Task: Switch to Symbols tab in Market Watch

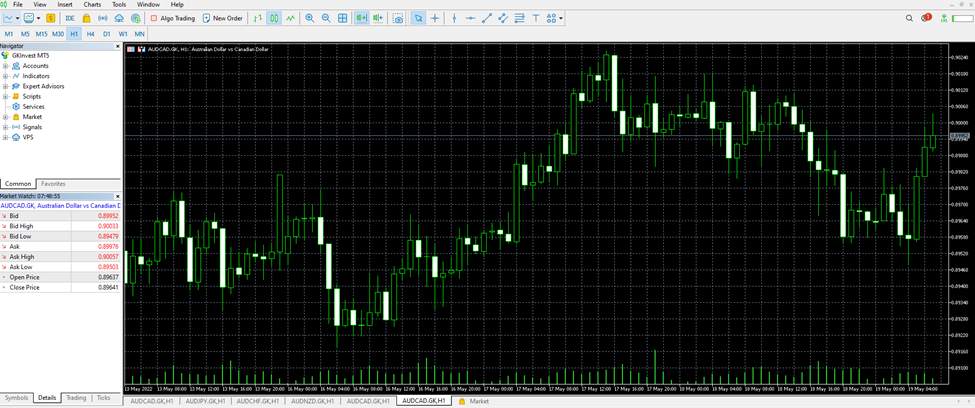Action: coord(16,397)
